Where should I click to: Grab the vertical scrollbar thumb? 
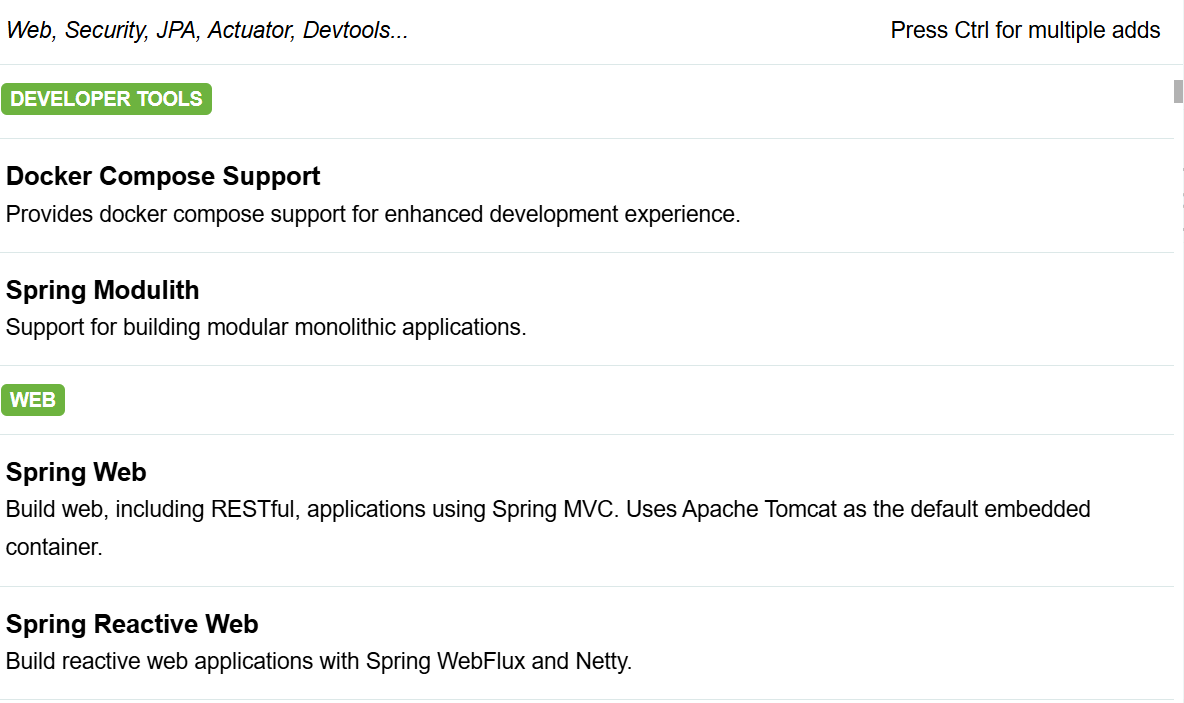1178,91
